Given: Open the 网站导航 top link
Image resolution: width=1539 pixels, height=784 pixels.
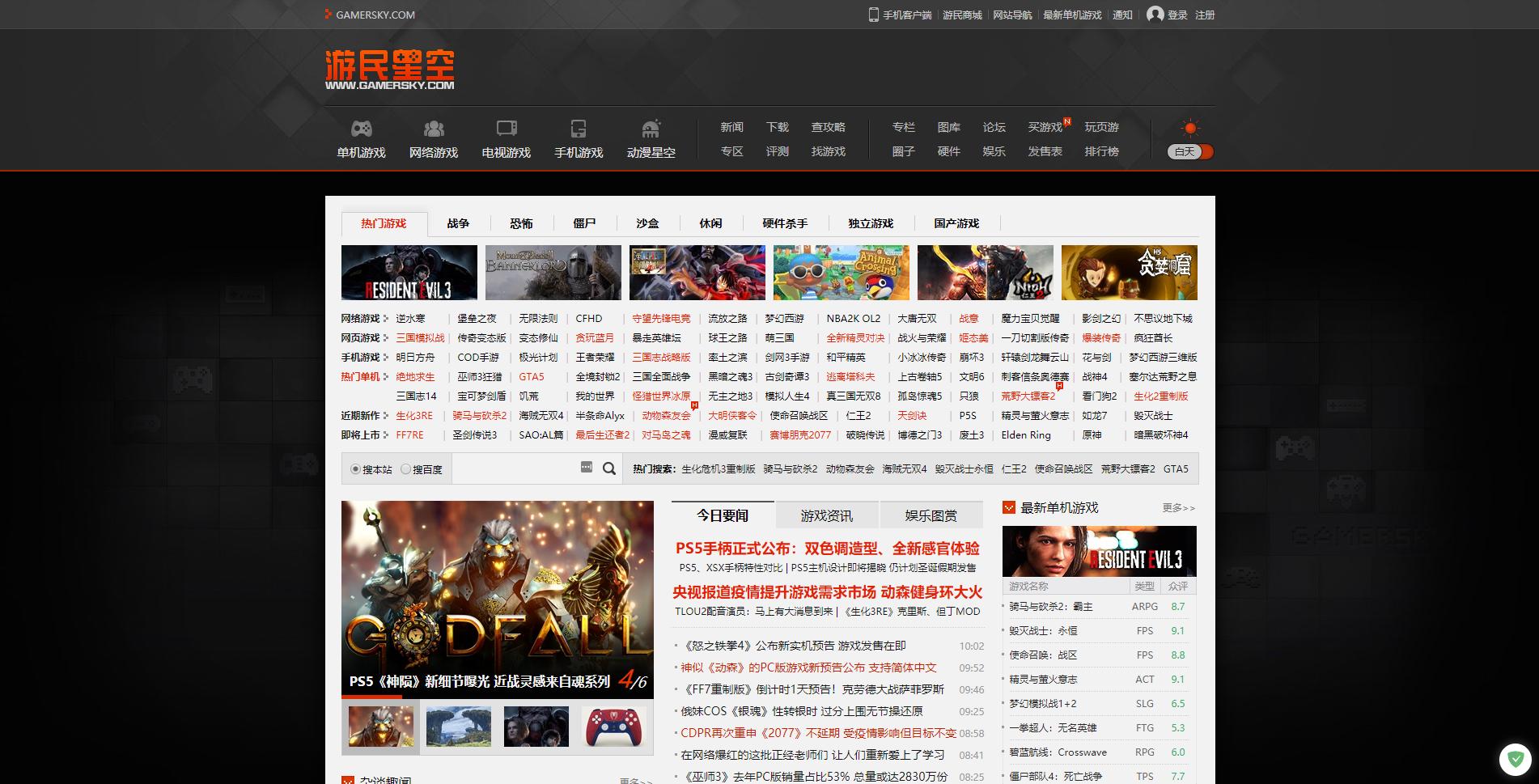Looking at the screenshot, I should [1012, 15].
